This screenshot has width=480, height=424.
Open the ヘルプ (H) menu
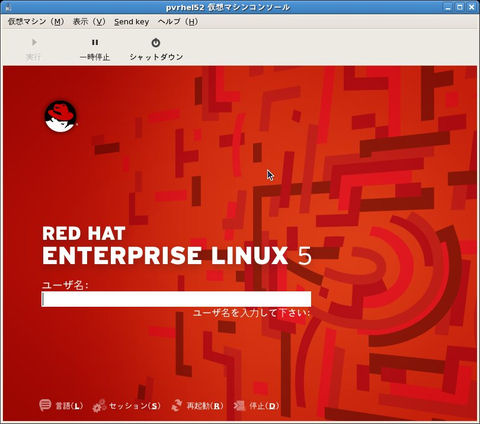(x=178, y=22)
